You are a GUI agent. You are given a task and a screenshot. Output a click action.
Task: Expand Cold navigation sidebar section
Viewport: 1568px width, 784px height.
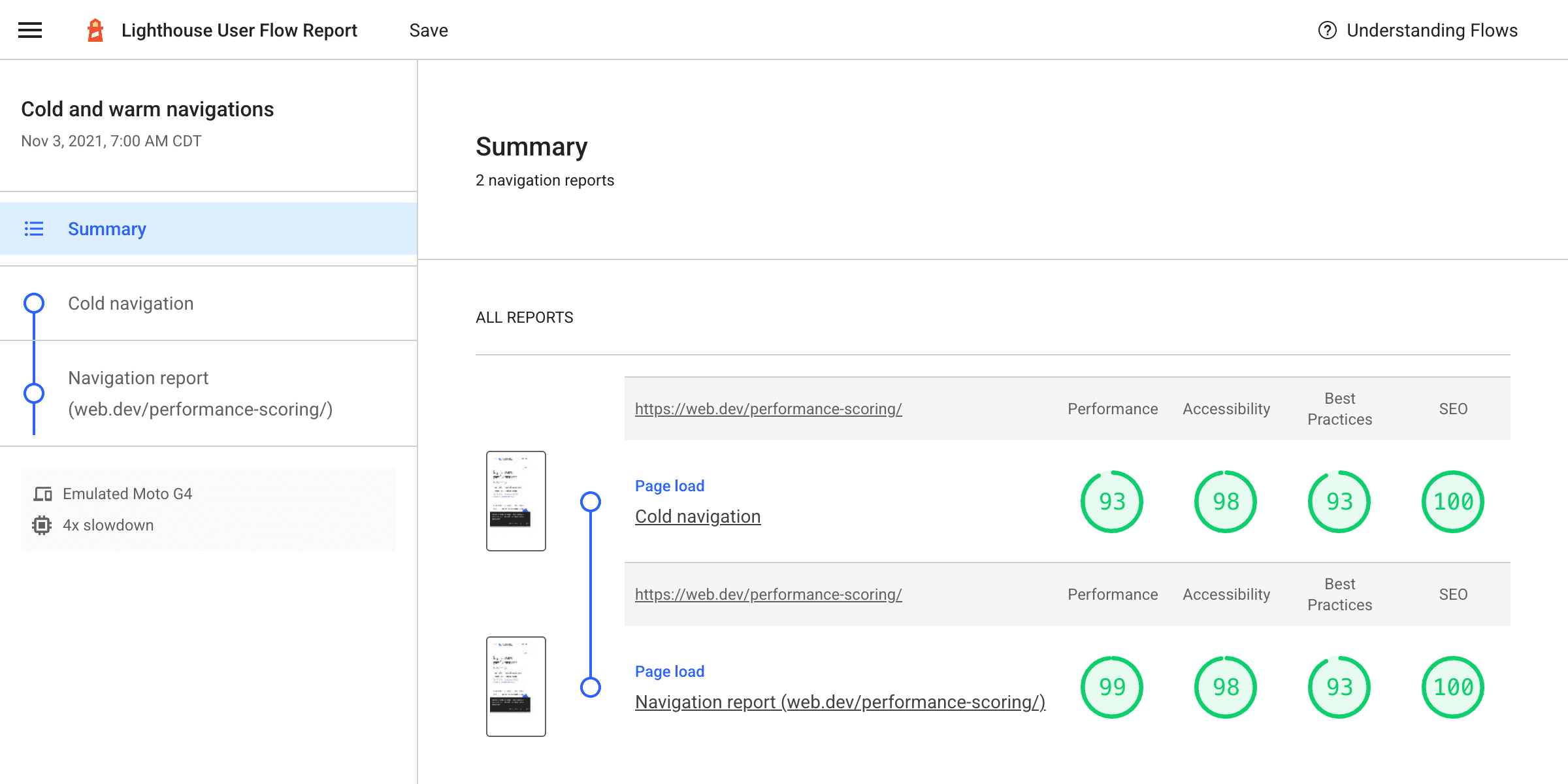(131, 303)
